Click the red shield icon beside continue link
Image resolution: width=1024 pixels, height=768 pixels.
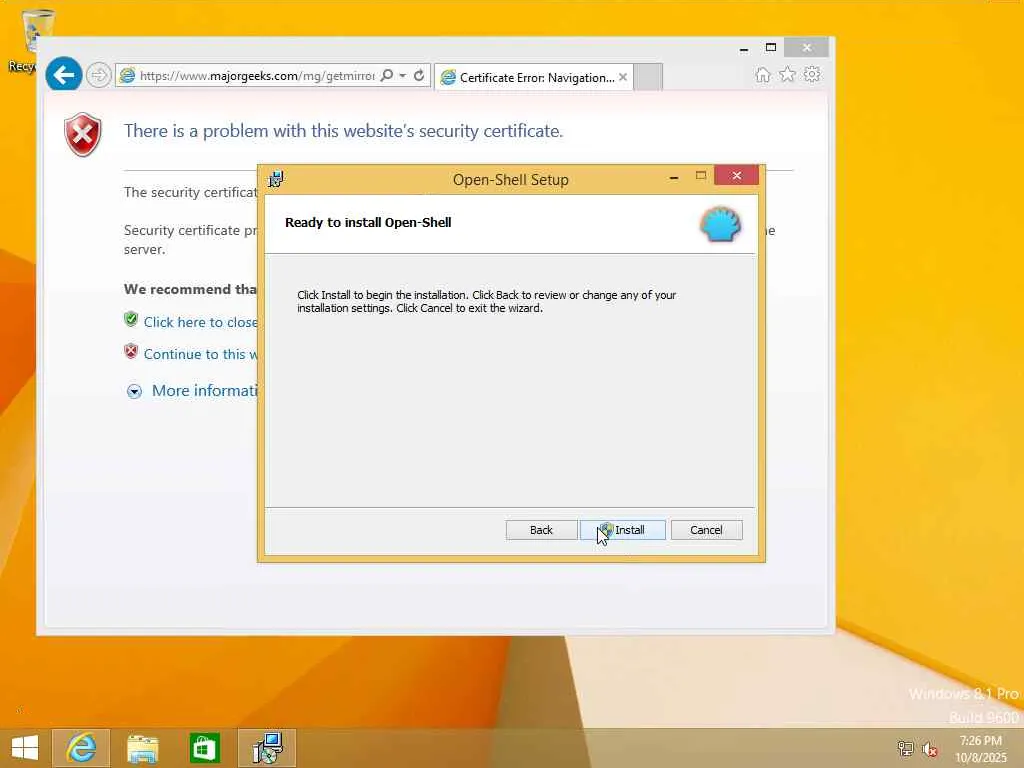131,351
